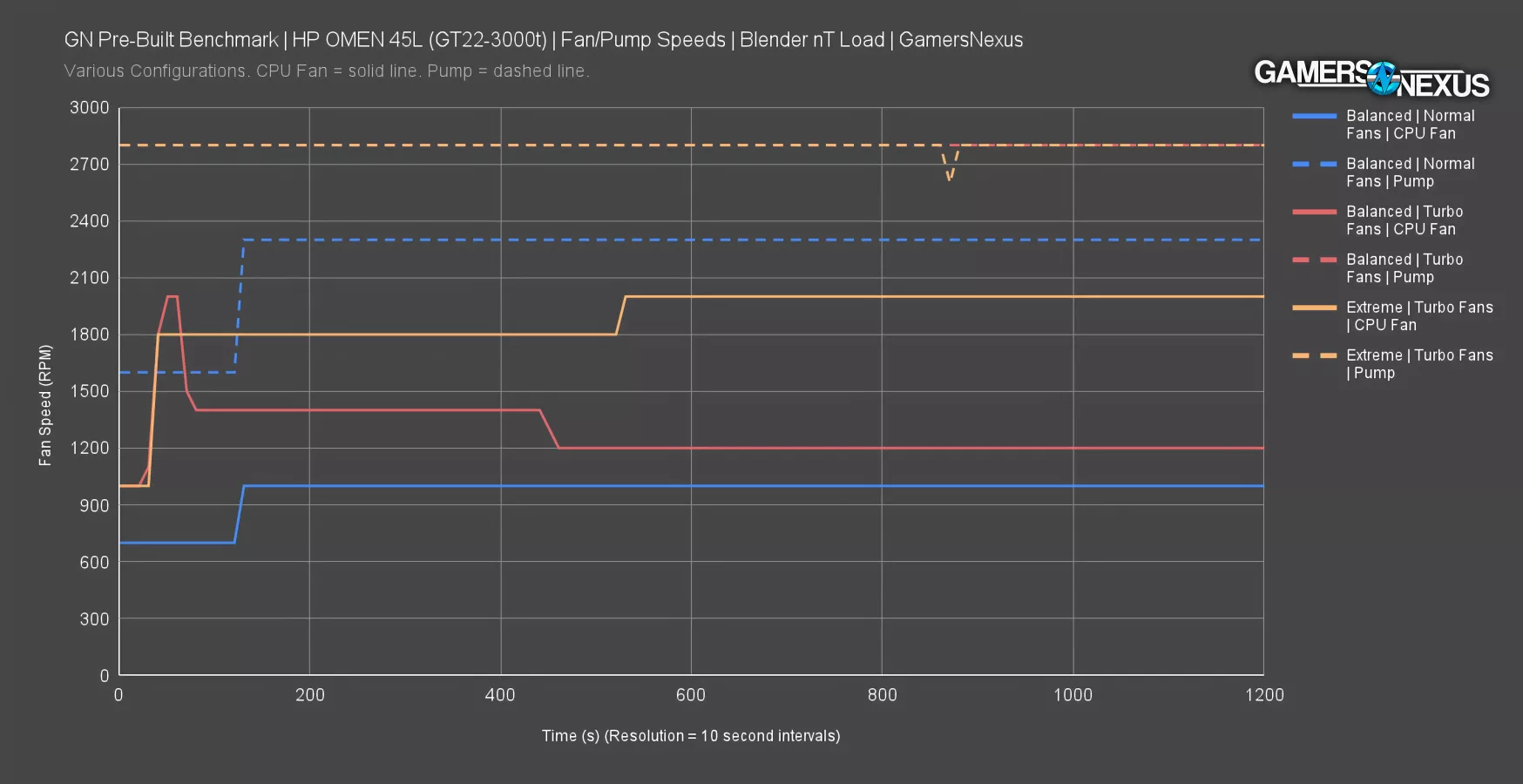Select the 'Balanced | Turbo Fans | Pump' legend label

(1404, 268)
